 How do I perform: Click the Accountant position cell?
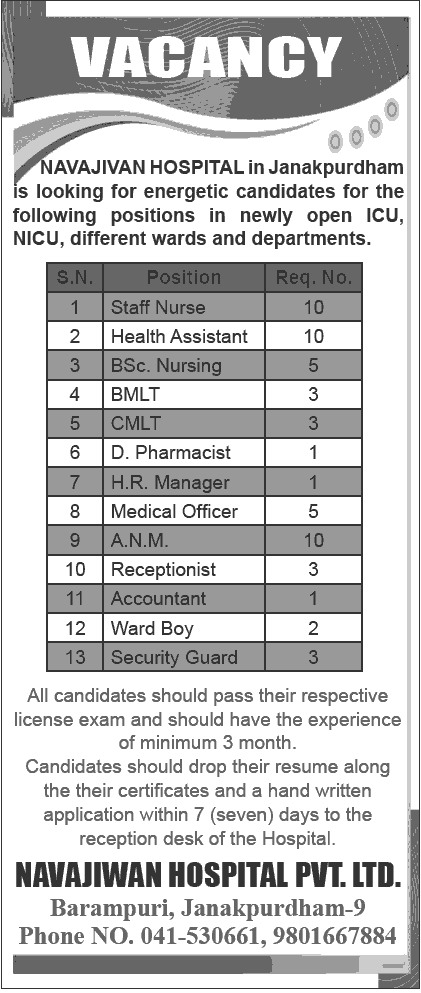(184, 598)
